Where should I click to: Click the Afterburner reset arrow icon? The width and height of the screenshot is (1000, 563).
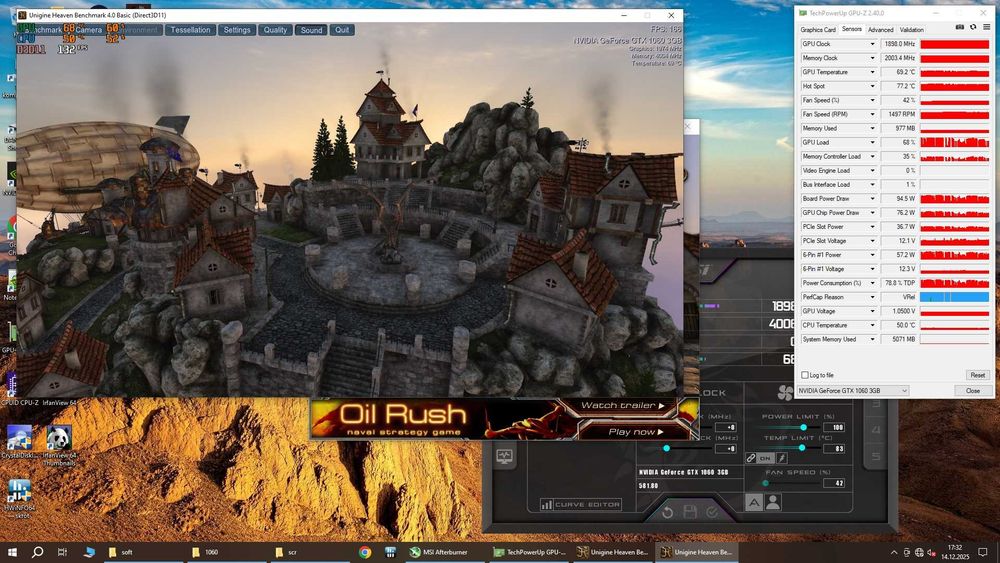pyautogui.click(x=667, y=512)
